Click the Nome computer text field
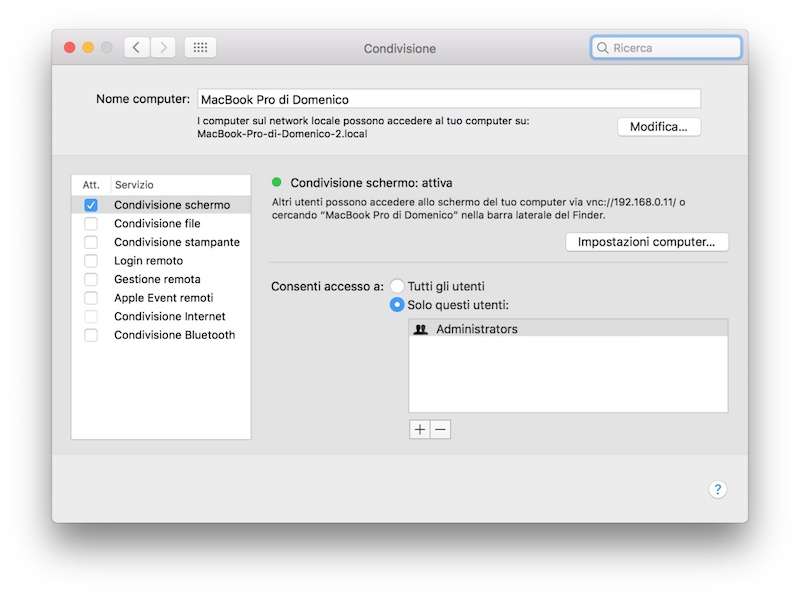The height and width of the screenshot is (597, 800). [449, 99]
